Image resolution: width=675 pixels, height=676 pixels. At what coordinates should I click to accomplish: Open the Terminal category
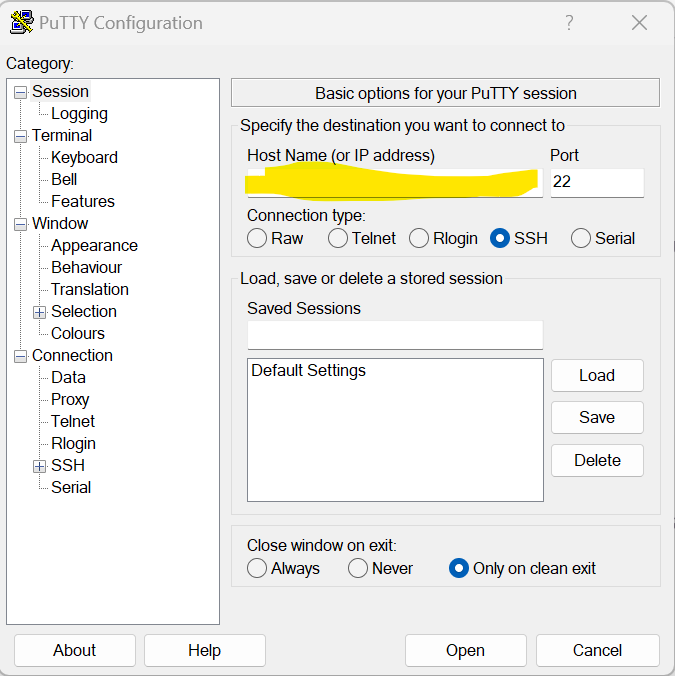[62, 135]
